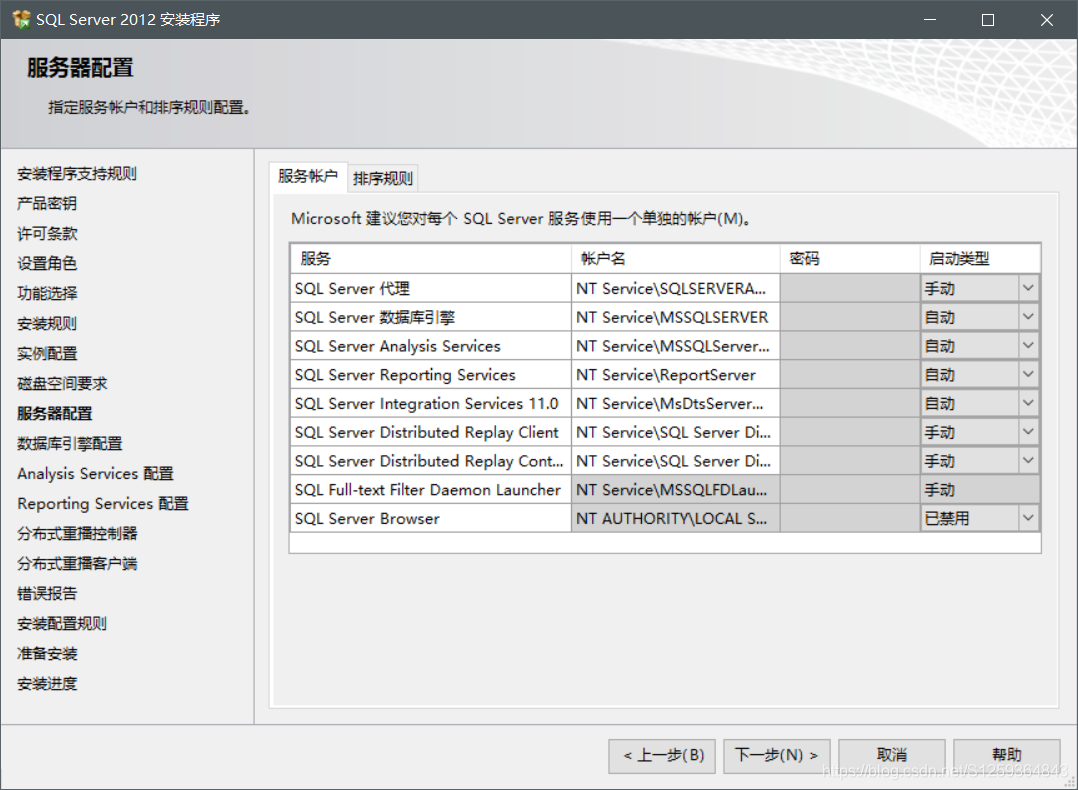This screenshot has height=790, width=1078.
Task: Select the SQL Server 代理 service row
Action: coord(430,288)
